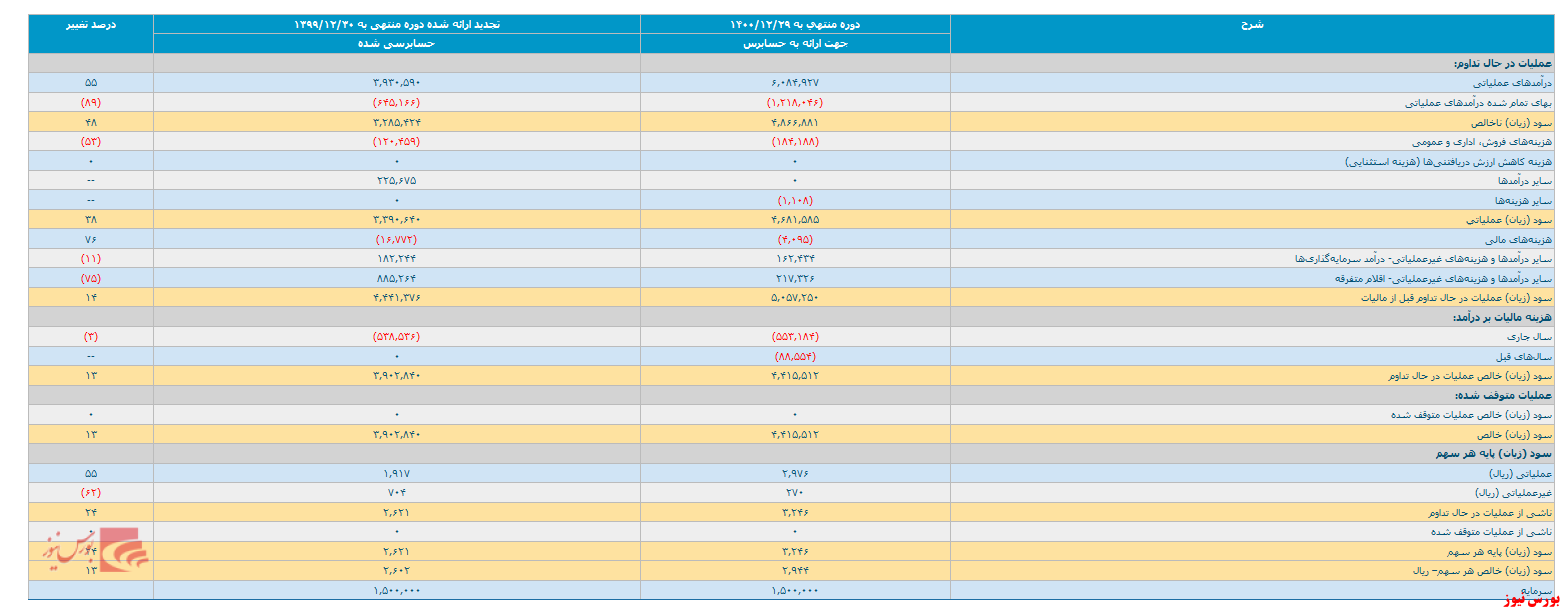Select value '۶,۰۸۴,۹۲۷' in operating revenues row
1563x611 pixels.
click(795, 83)
